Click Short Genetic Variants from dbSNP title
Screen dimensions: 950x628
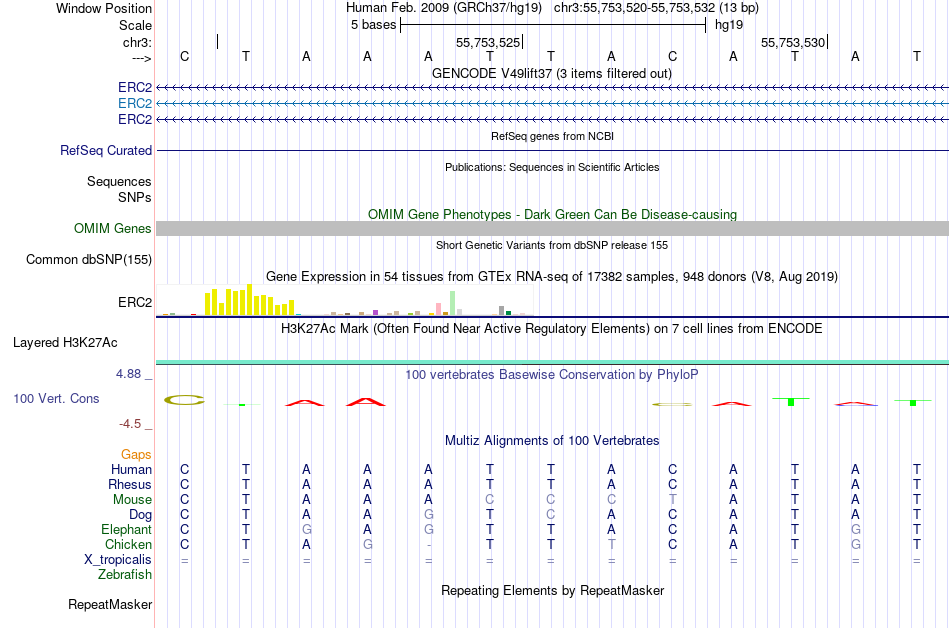[x=552, y=245]
